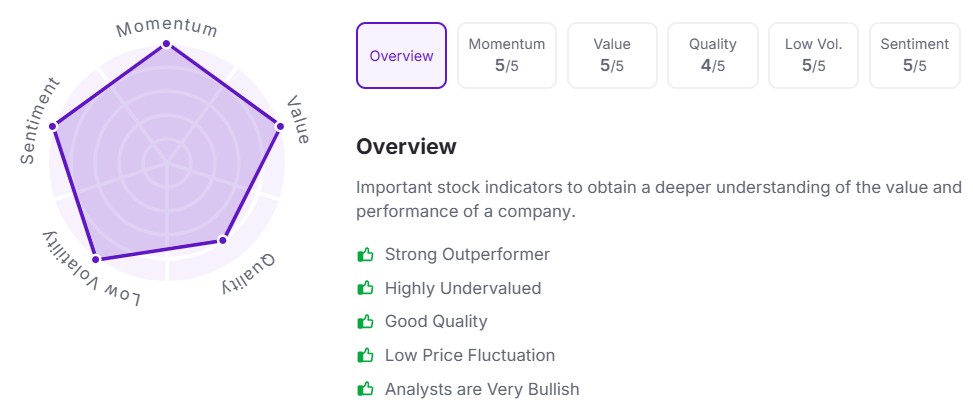Click the Strong Outperformer text
The height and width of the screenshot is (417, 973).
[467, 255]
